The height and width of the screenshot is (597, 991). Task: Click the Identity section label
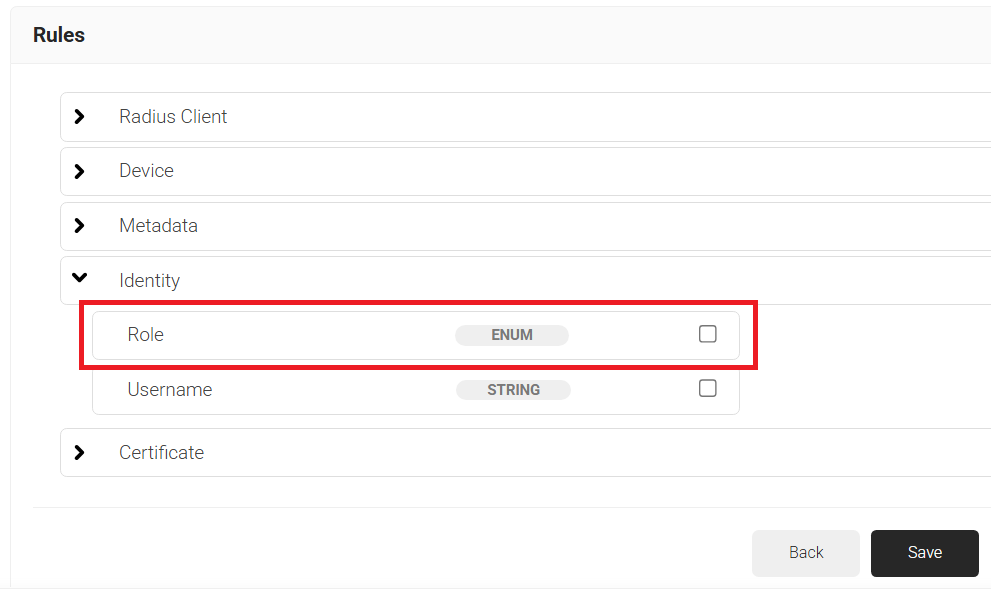[149, 281]
